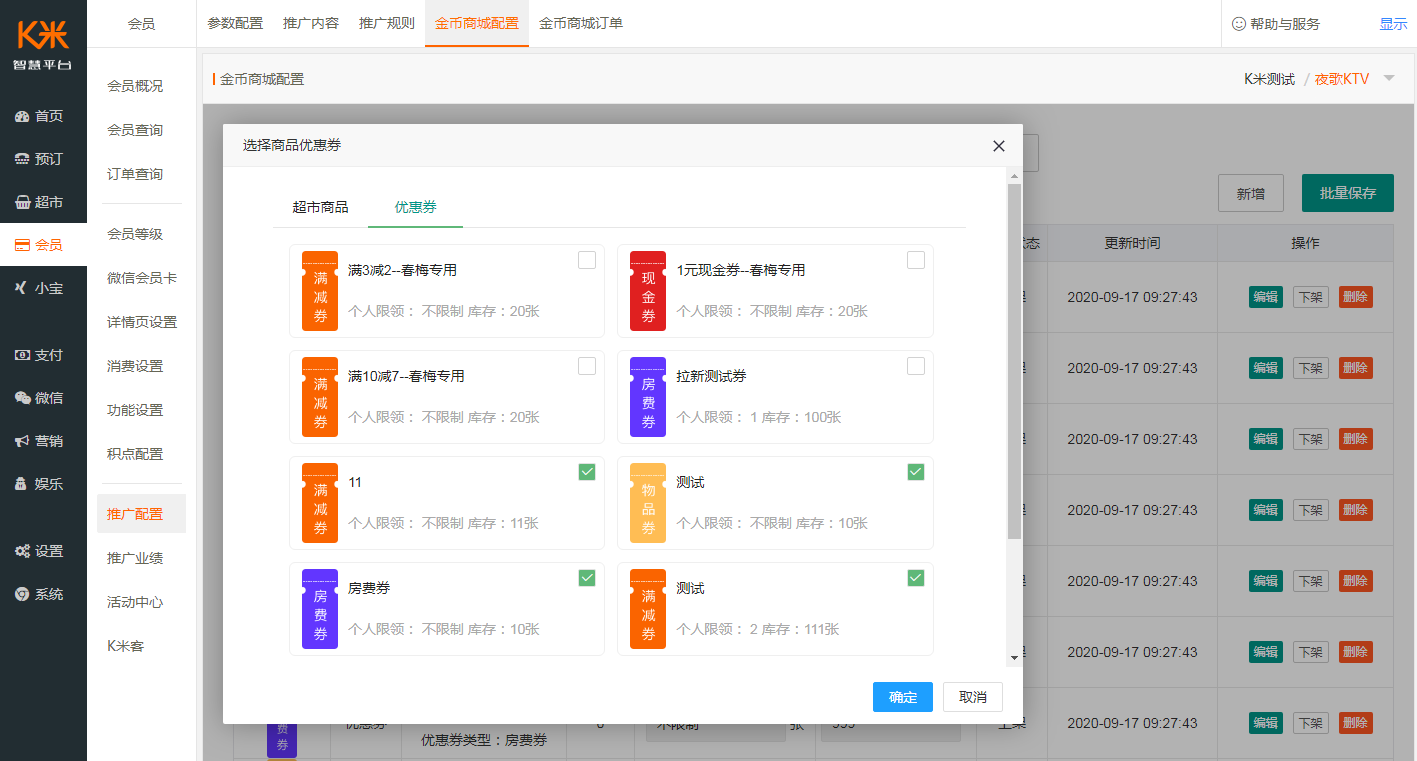The width and height of the screenshot is (1417, 761).
Task: Open the 推广规则 top tab
Action: pyautogui.click(x=387, y=23)
